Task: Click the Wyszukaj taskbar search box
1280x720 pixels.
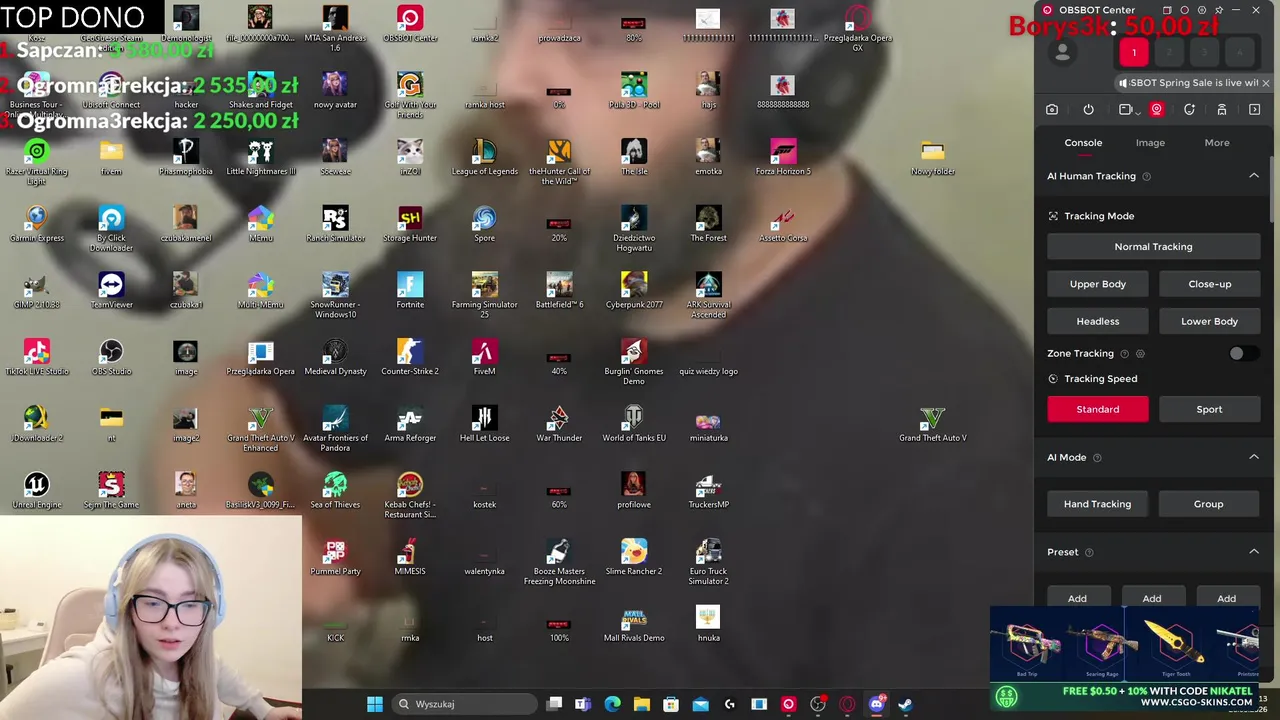Action: tap(463, 704)
